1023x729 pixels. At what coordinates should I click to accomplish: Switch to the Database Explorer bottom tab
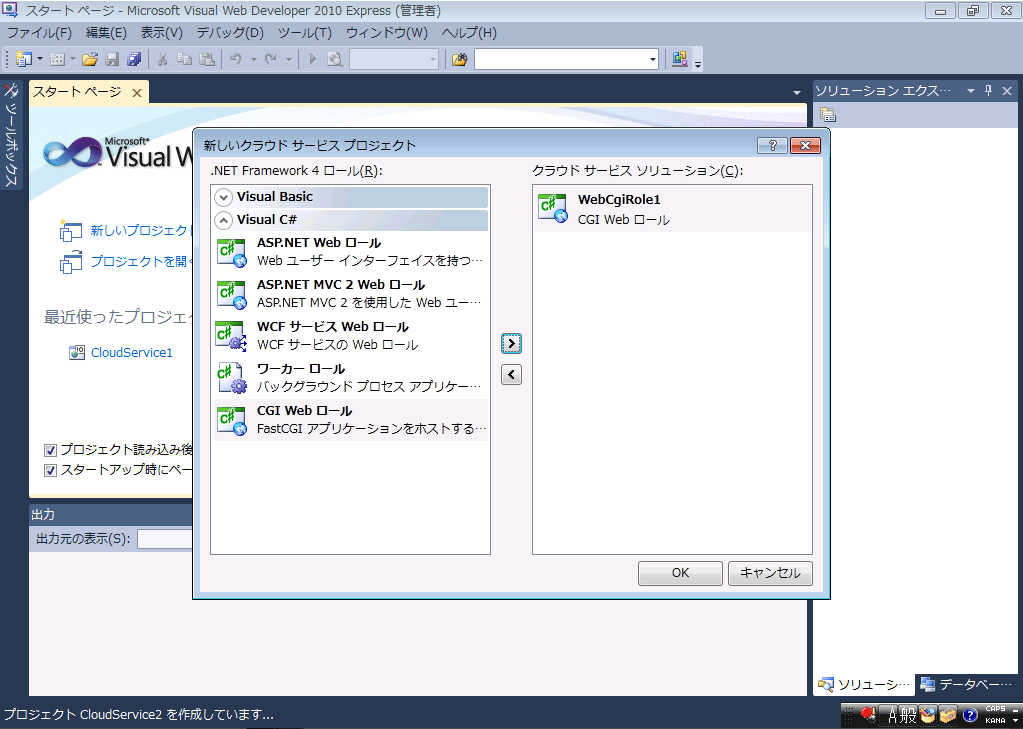[967, 684]
